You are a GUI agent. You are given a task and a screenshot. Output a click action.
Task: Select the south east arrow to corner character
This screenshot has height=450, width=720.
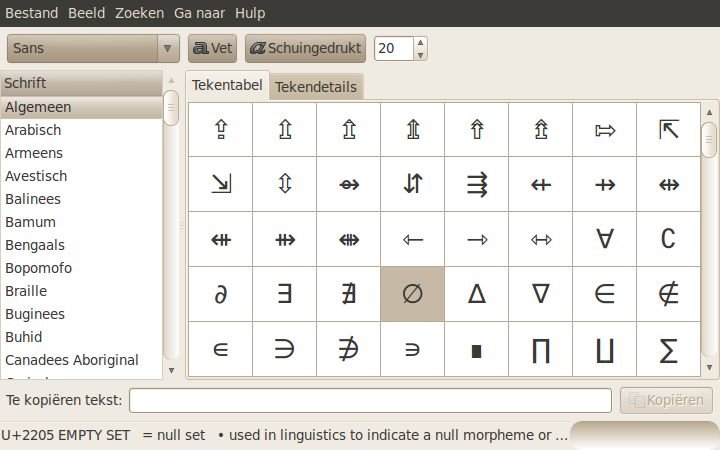pyautogui.click(x=220, y=184)
